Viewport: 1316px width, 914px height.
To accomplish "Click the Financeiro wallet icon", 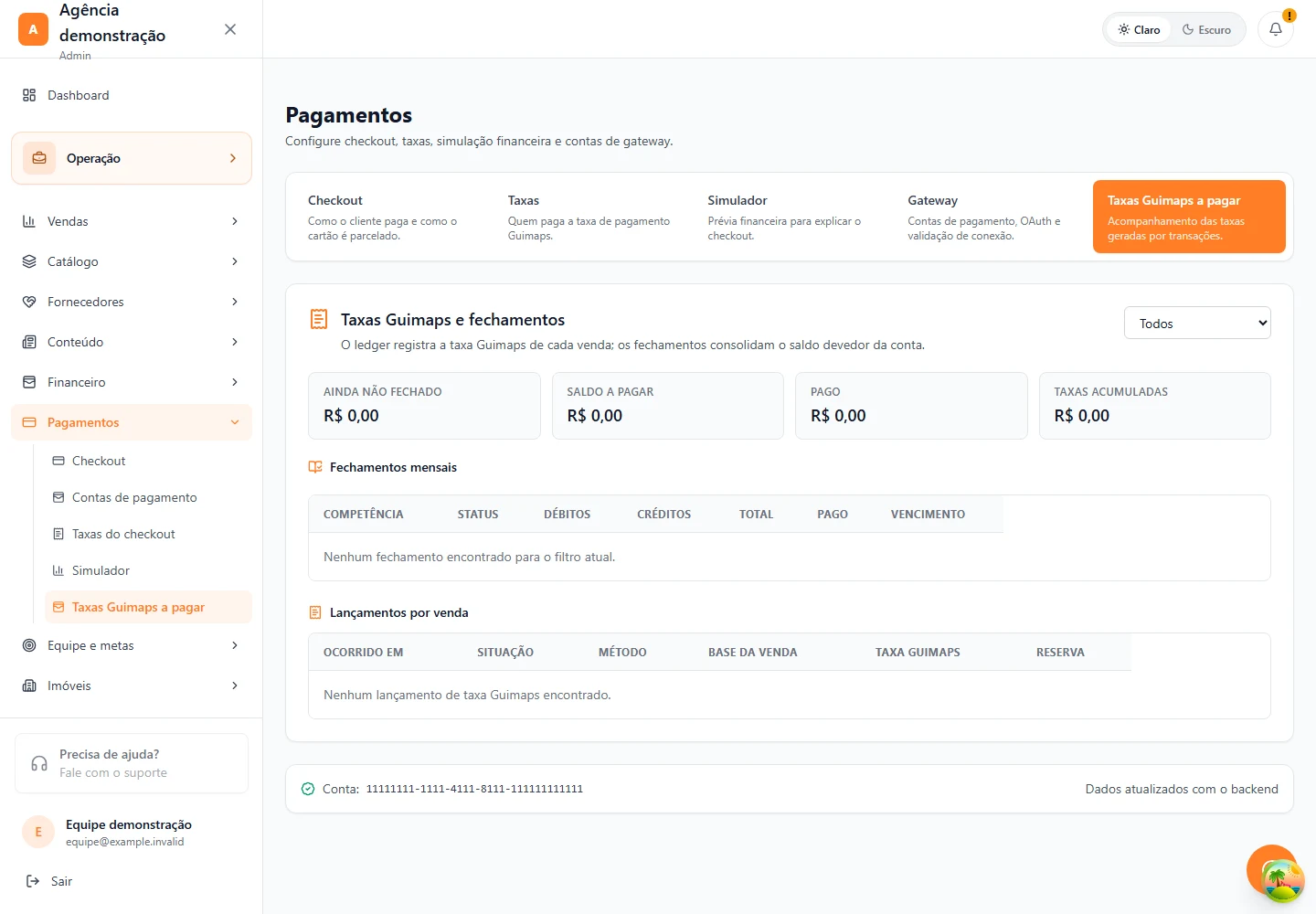I will pyautogui.click(x=29, y=382).
